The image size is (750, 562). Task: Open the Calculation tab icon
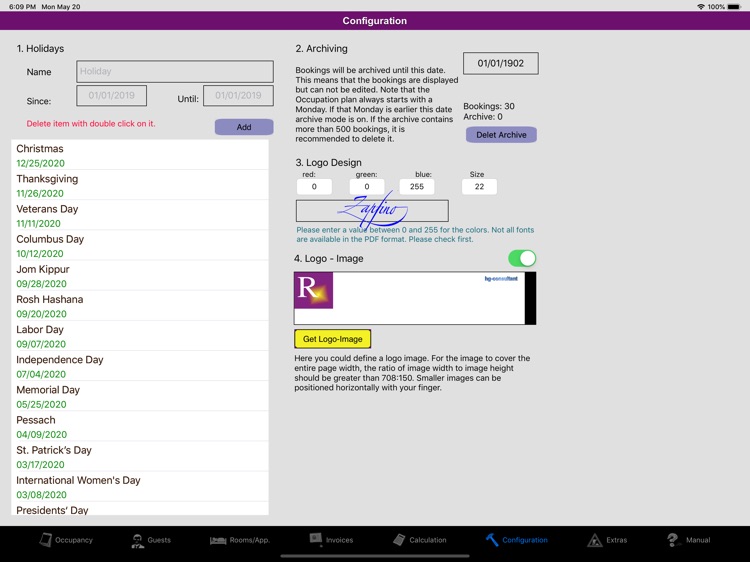point(399,540)
